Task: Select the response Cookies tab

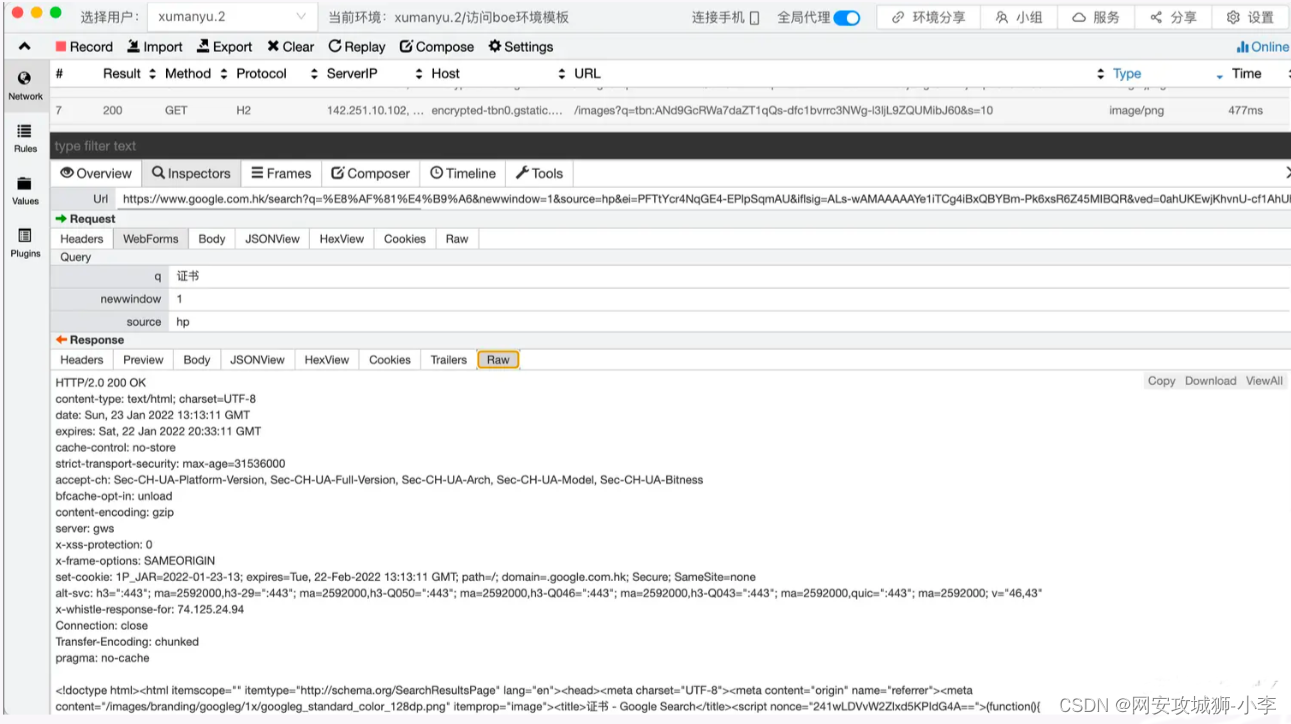Action: pos(390,360)
